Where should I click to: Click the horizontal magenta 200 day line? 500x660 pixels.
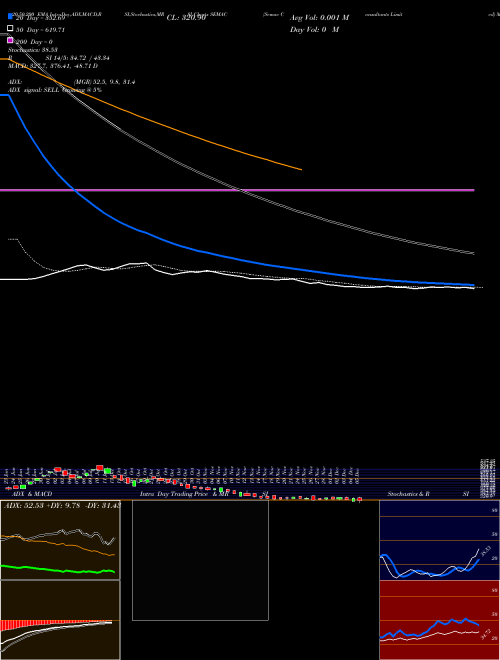point(237,190)
